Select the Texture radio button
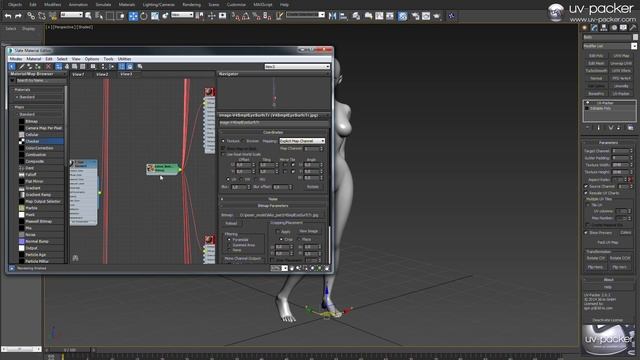The height and width of the screenshot is (360, 640). pos(223,141)
